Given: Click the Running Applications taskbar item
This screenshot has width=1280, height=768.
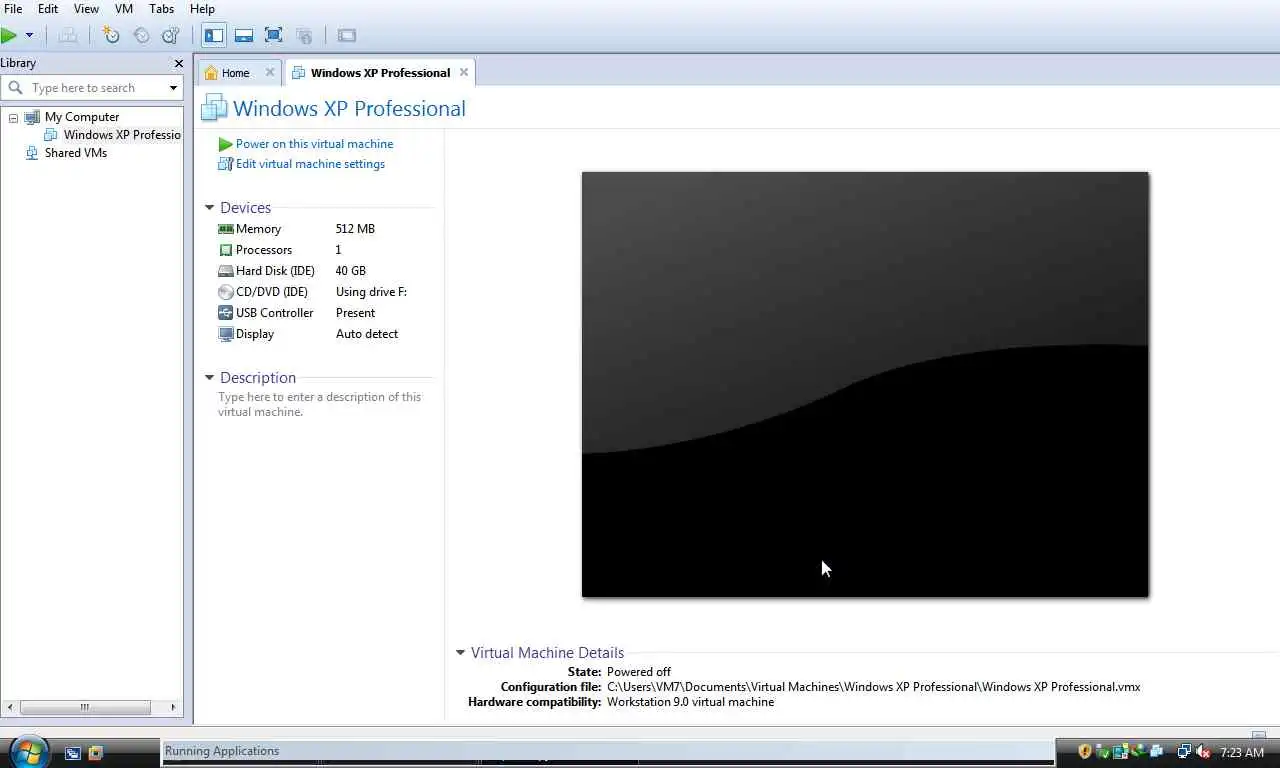Looking at the screenshot, I should coord(608,752).
